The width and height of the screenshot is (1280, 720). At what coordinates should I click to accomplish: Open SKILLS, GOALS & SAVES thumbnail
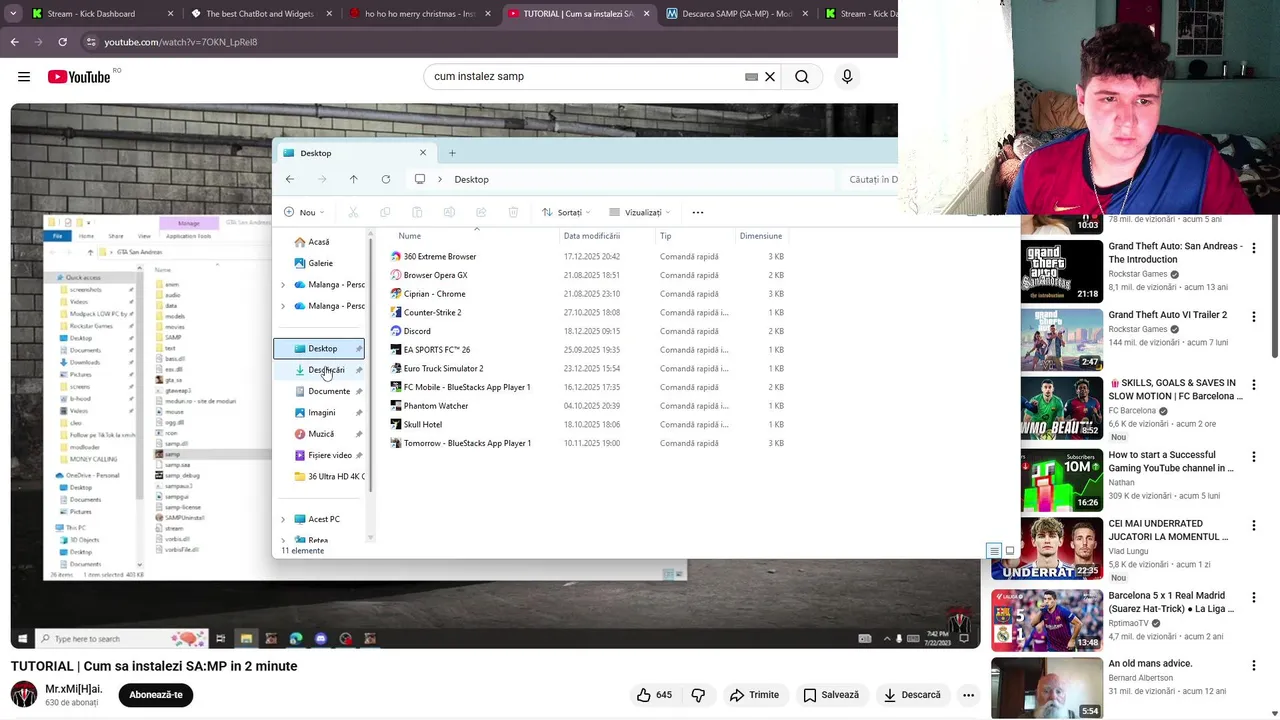(1061, 408)
